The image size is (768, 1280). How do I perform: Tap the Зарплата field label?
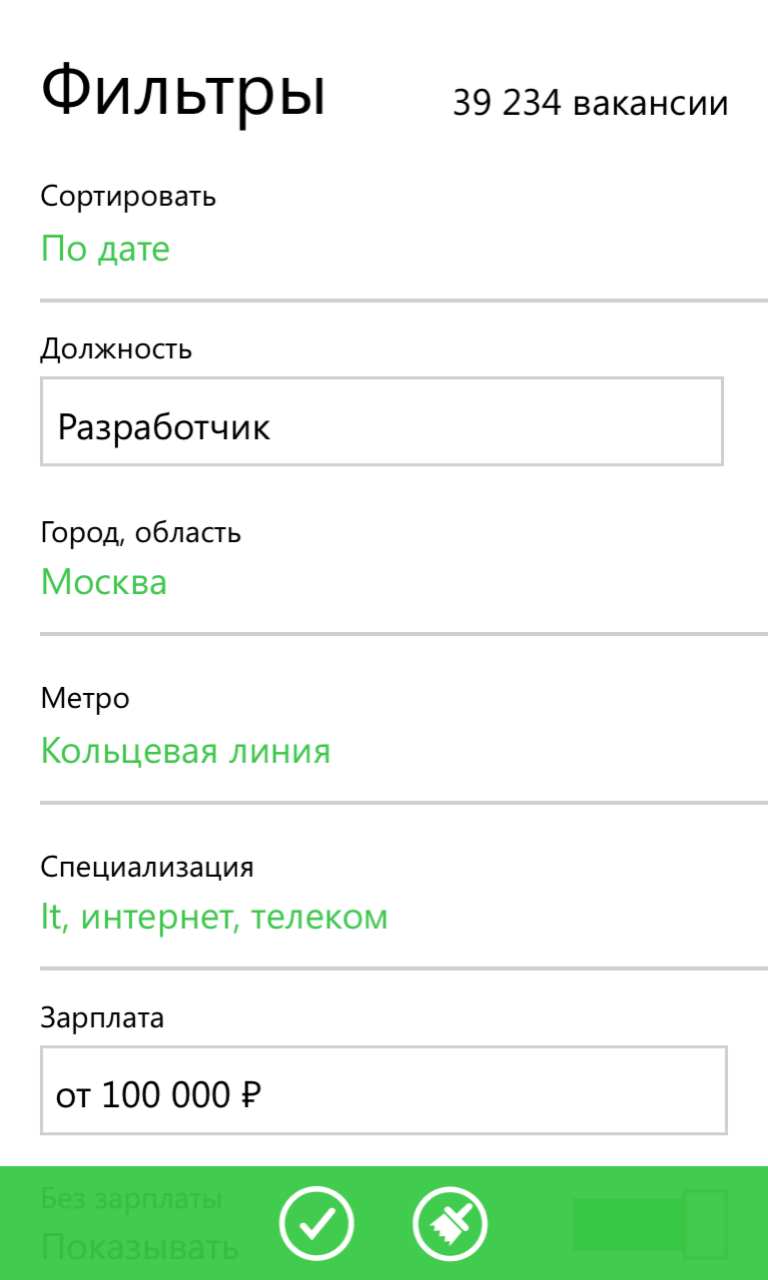pos(102,1018)
